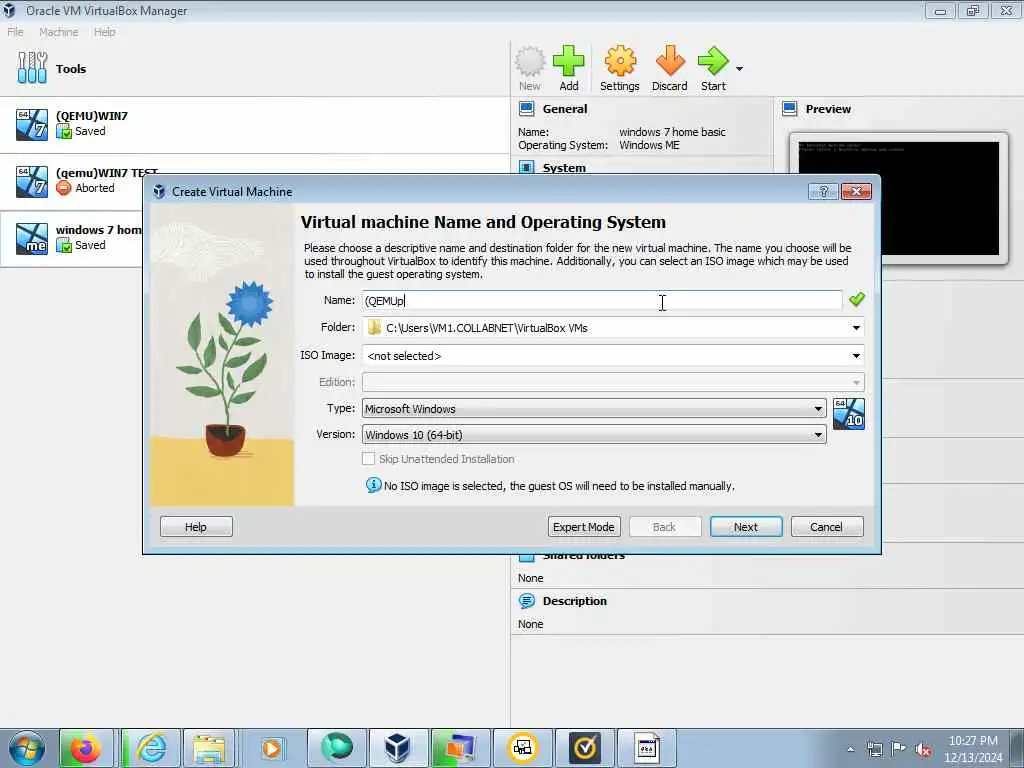Open the media player taskbar icon
This screenshot has height=768, width=1024.
(272, 748)
